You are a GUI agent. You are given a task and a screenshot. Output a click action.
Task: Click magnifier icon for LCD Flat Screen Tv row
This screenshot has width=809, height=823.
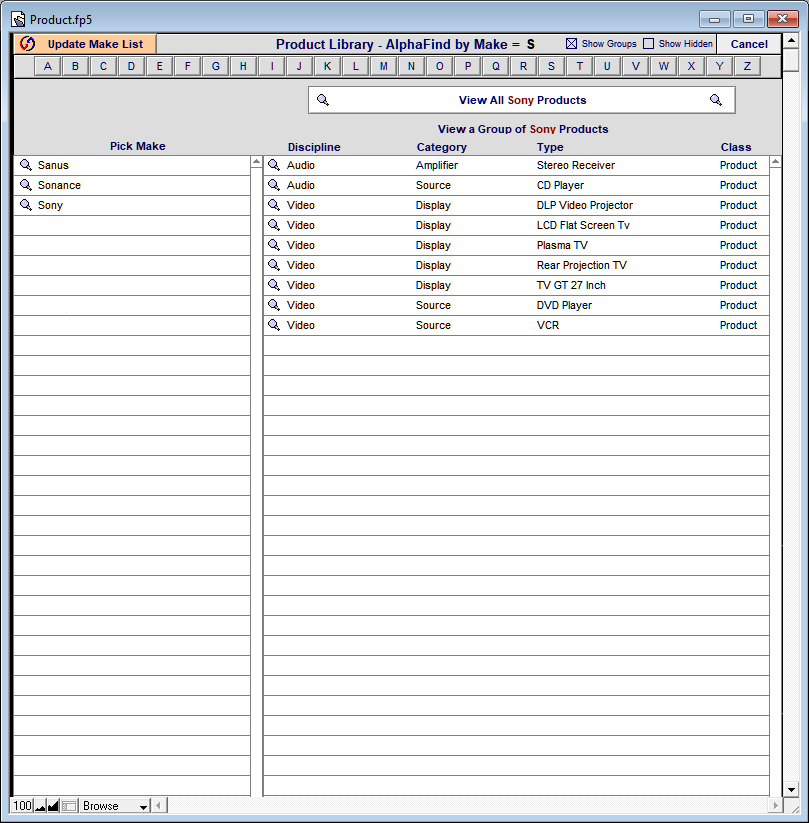pyautogui.click(x=274, y=225)
